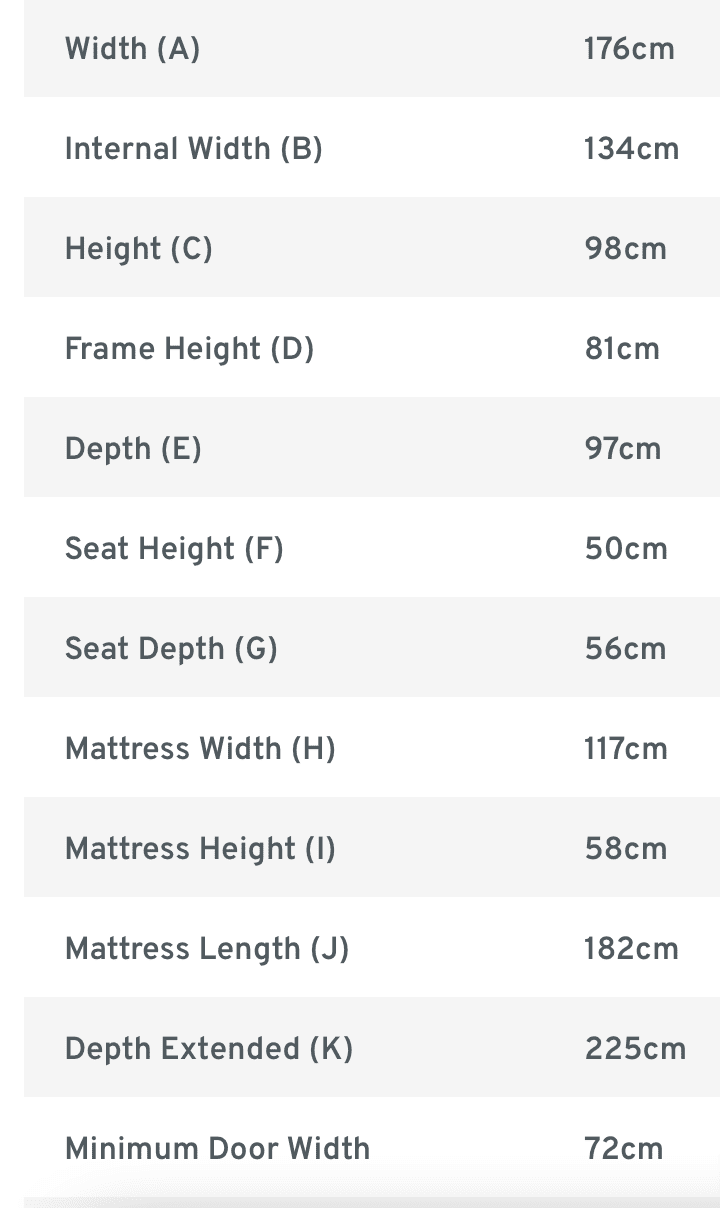Click the 176cm width value
This screenshot has width=720, height=1208.
coord(629,49)
